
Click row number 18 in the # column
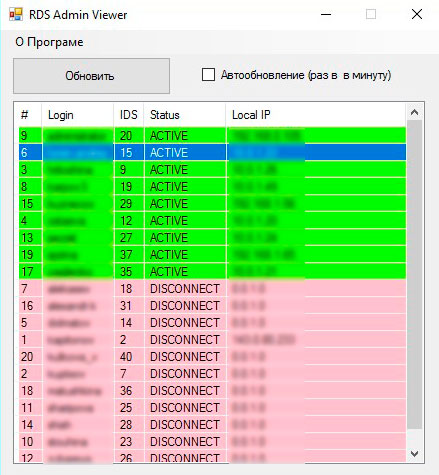pyautogui.click(x=27, y=391)
